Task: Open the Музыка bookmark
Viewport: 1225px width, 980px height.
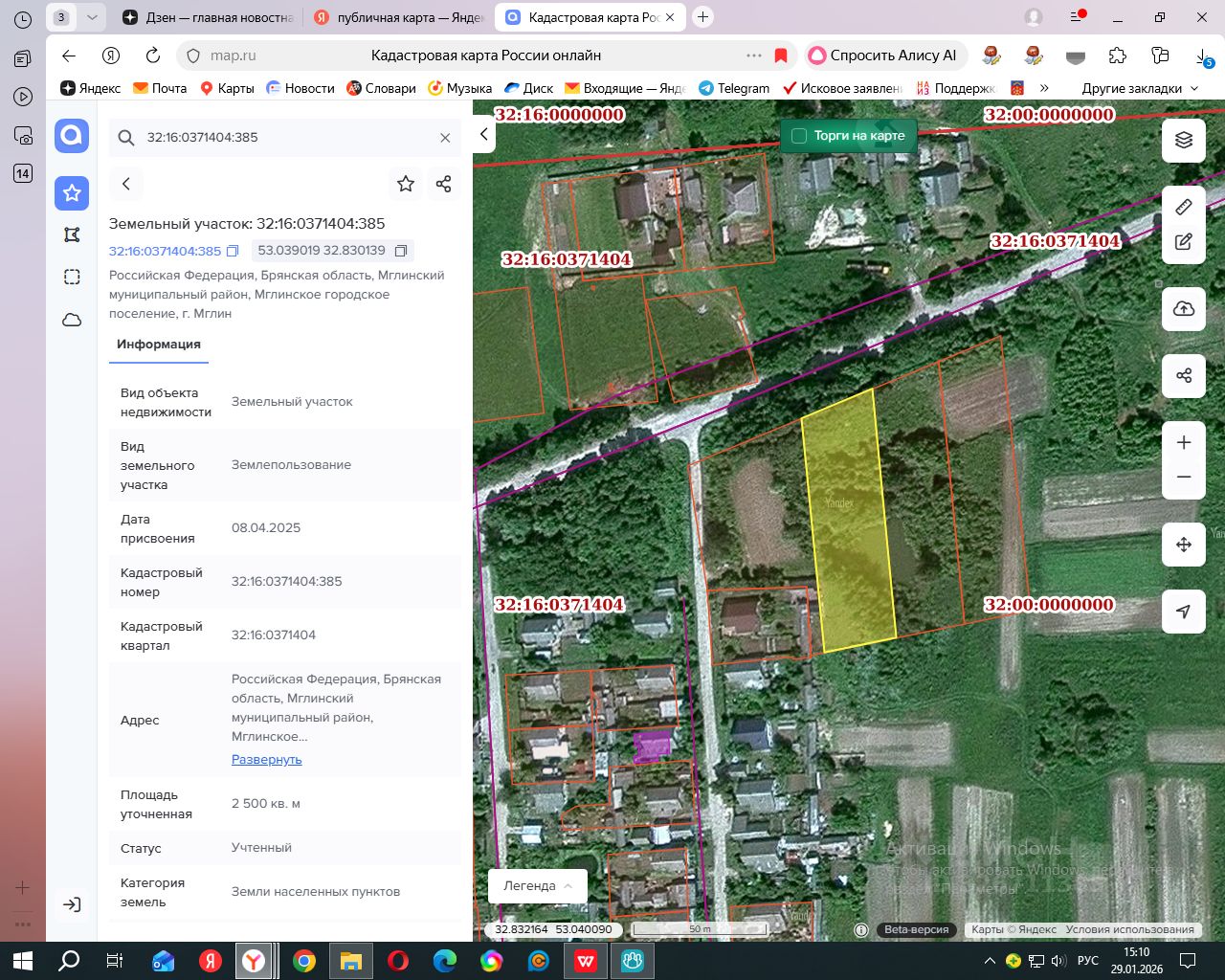Action: [x=460, y=88]
